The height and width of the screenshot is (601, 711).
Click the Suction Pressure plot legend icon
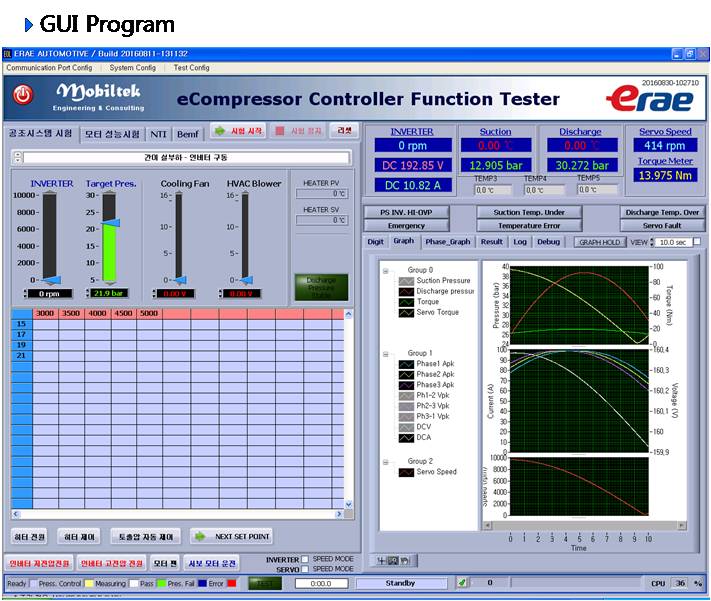[x=406, y=281]
